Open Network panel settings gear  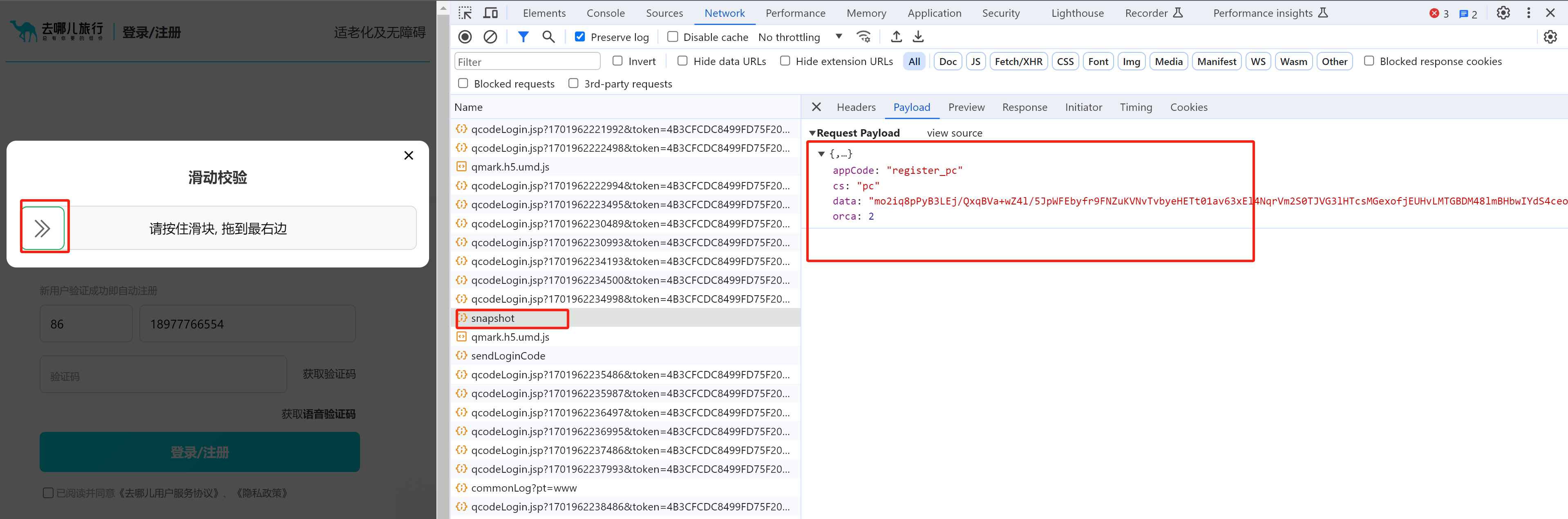click(1550, 37)
